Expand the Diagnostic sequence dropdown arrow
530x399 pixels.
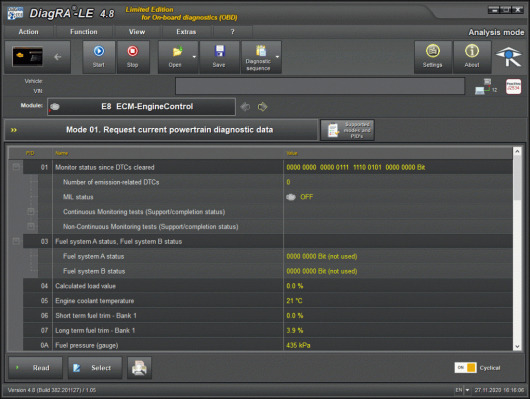(x=278, y=57)
